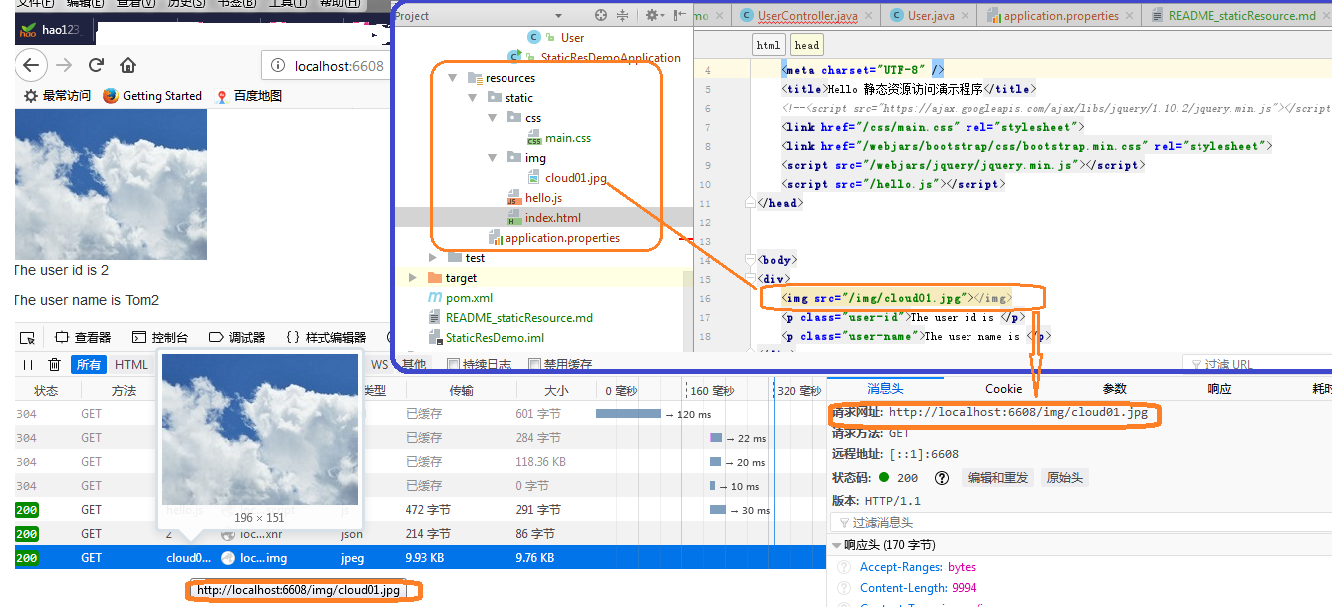This screenshot has height=607, width=1332.
Task: Click the 原始头 button
Action: [1064, 478]
